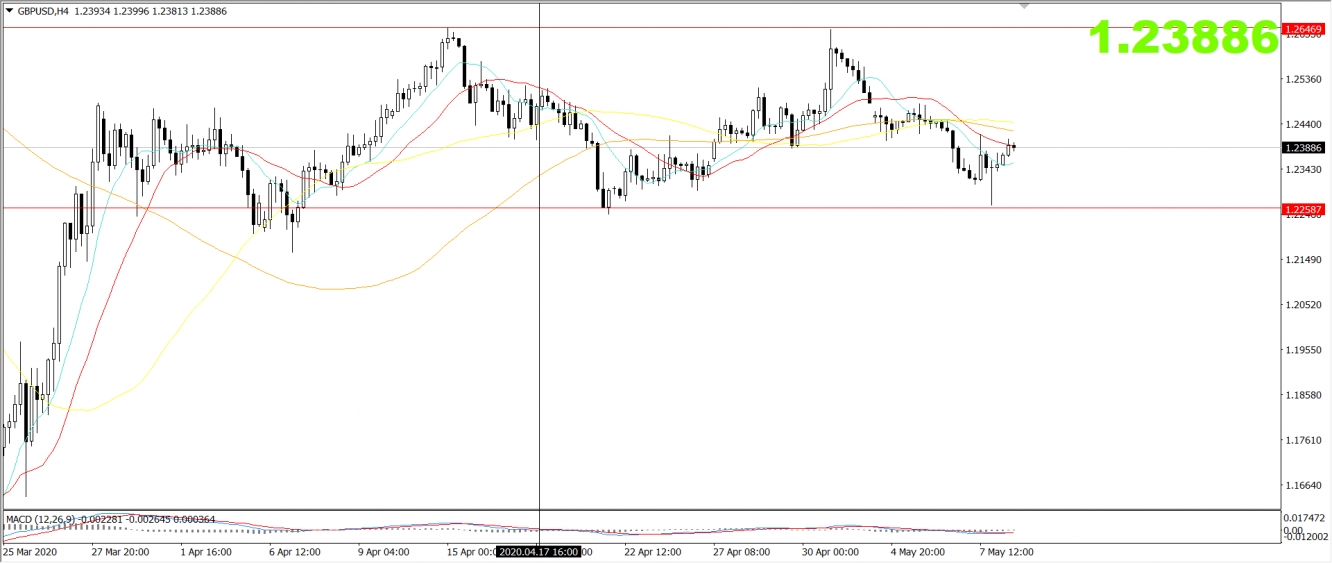1332x563 pixels.
Task: Click the 1.21490 price scale level
Action: tap(1302, 260)
